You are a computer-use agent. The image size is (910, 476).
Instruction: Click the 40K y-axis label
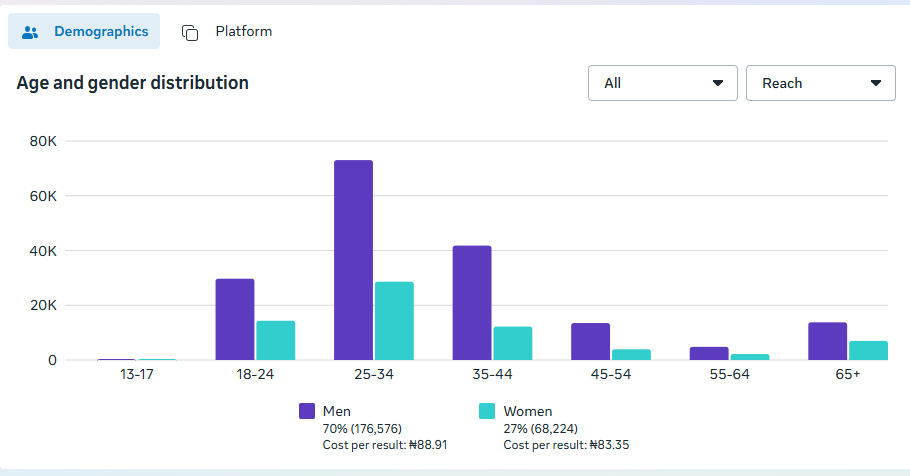pos(43,251)
